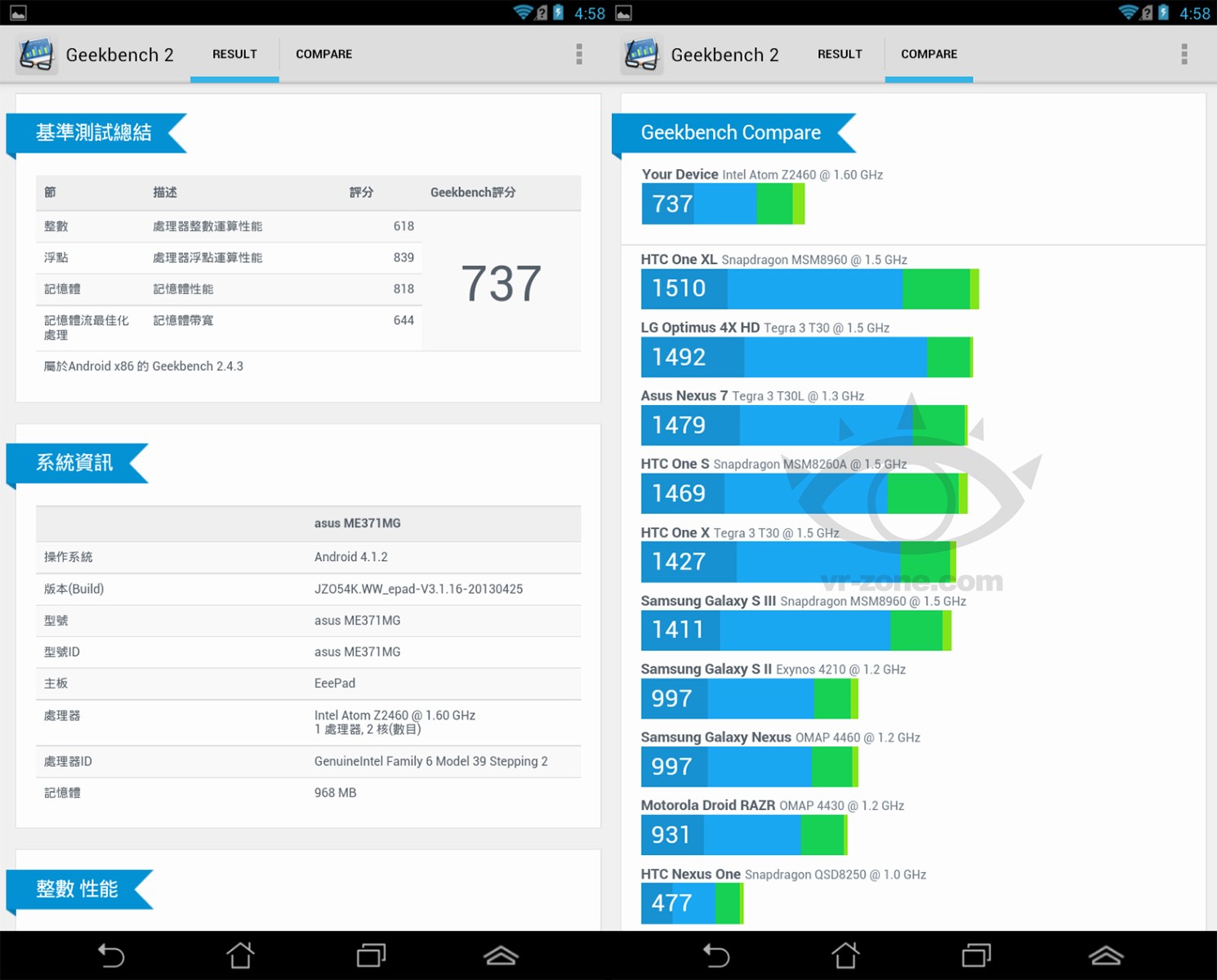
Task: Tap the up-chevron icon in the right navigation bar
Action: (x=1106, y=955)
